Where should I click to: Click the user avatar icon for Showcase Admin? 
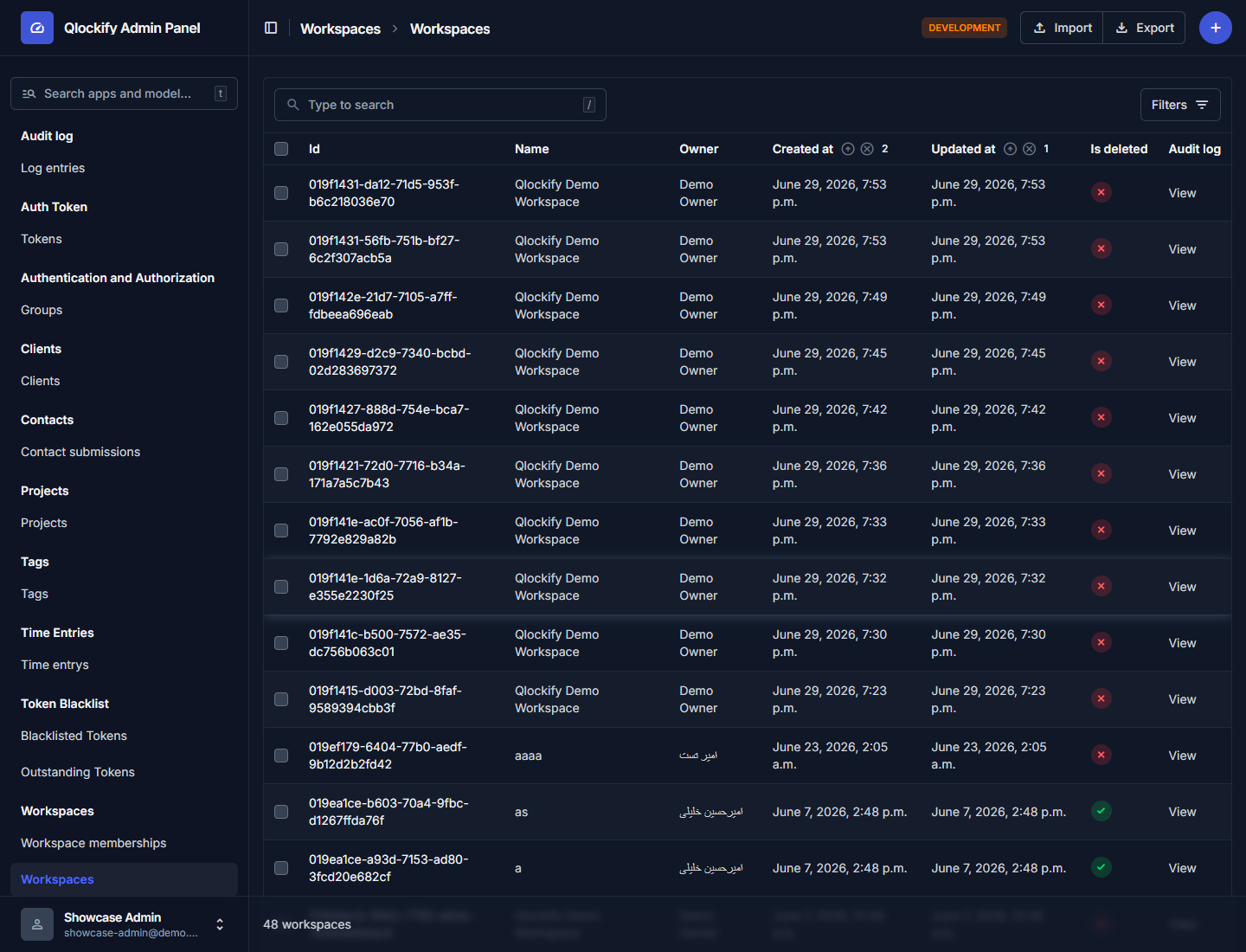pyautogui.click(x=37, y=924)
